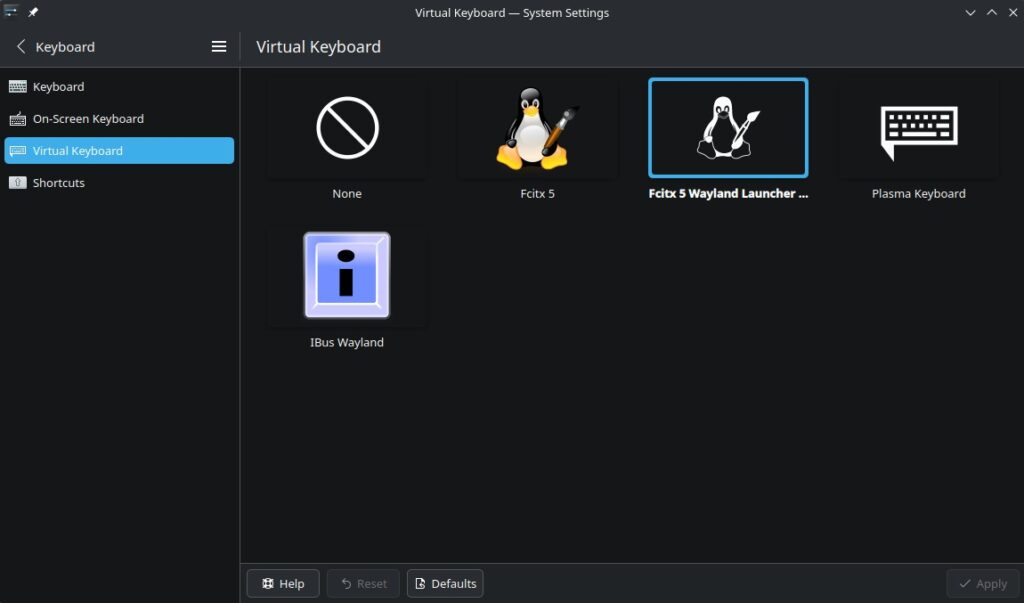Click the Apply button
The width and height of the screenshot is (1024, 603).
[981, 584]
